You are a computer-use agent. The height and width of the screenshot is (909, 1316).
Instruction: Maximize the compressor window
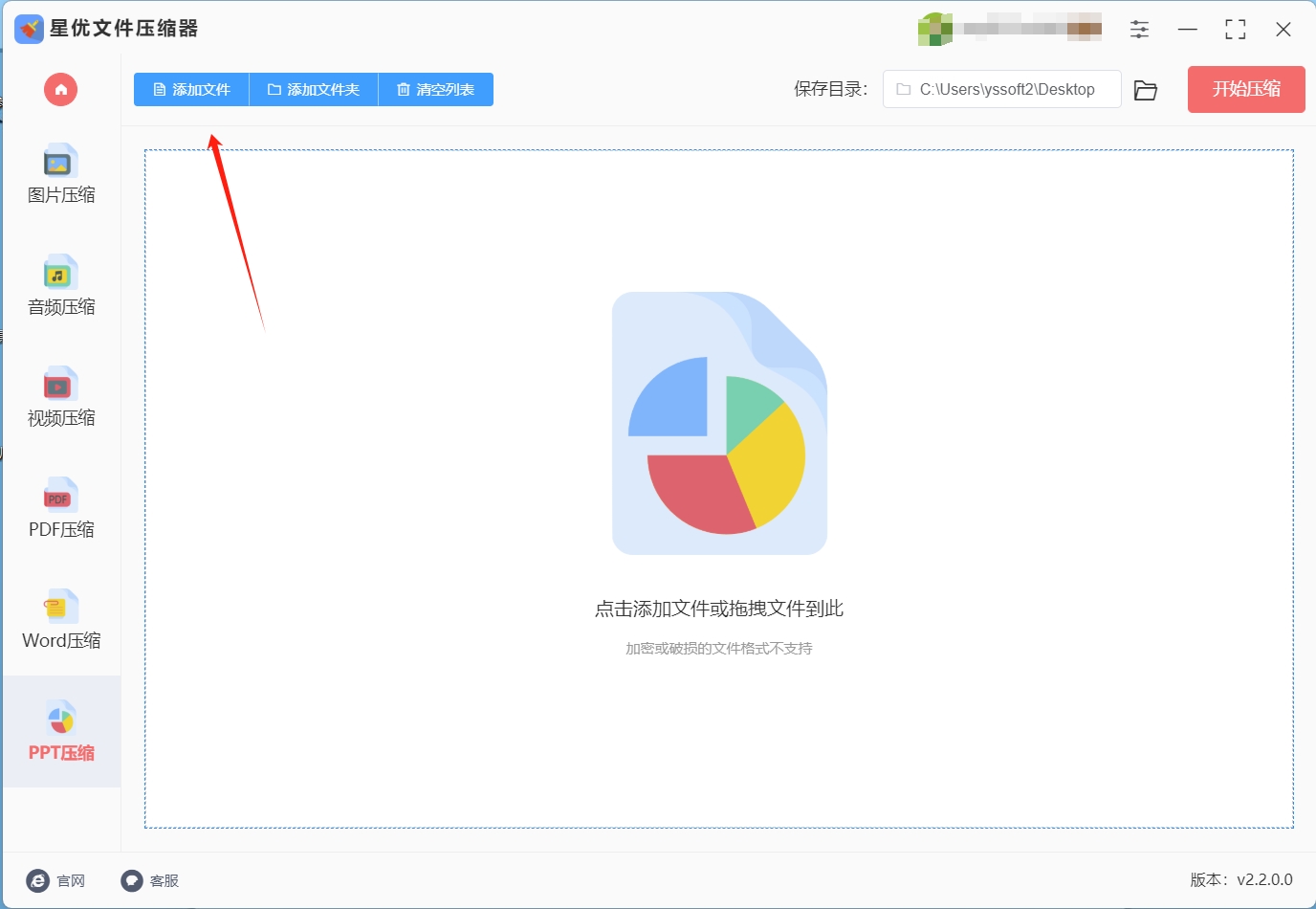[1236, 30]
